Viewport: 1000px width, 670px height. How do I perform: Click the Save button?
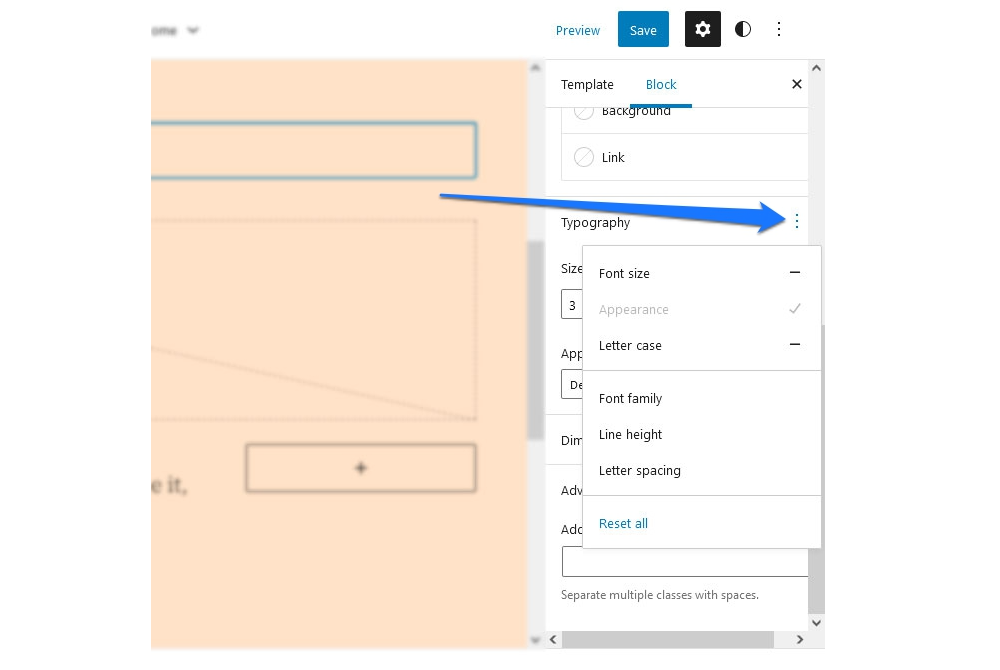643,29
